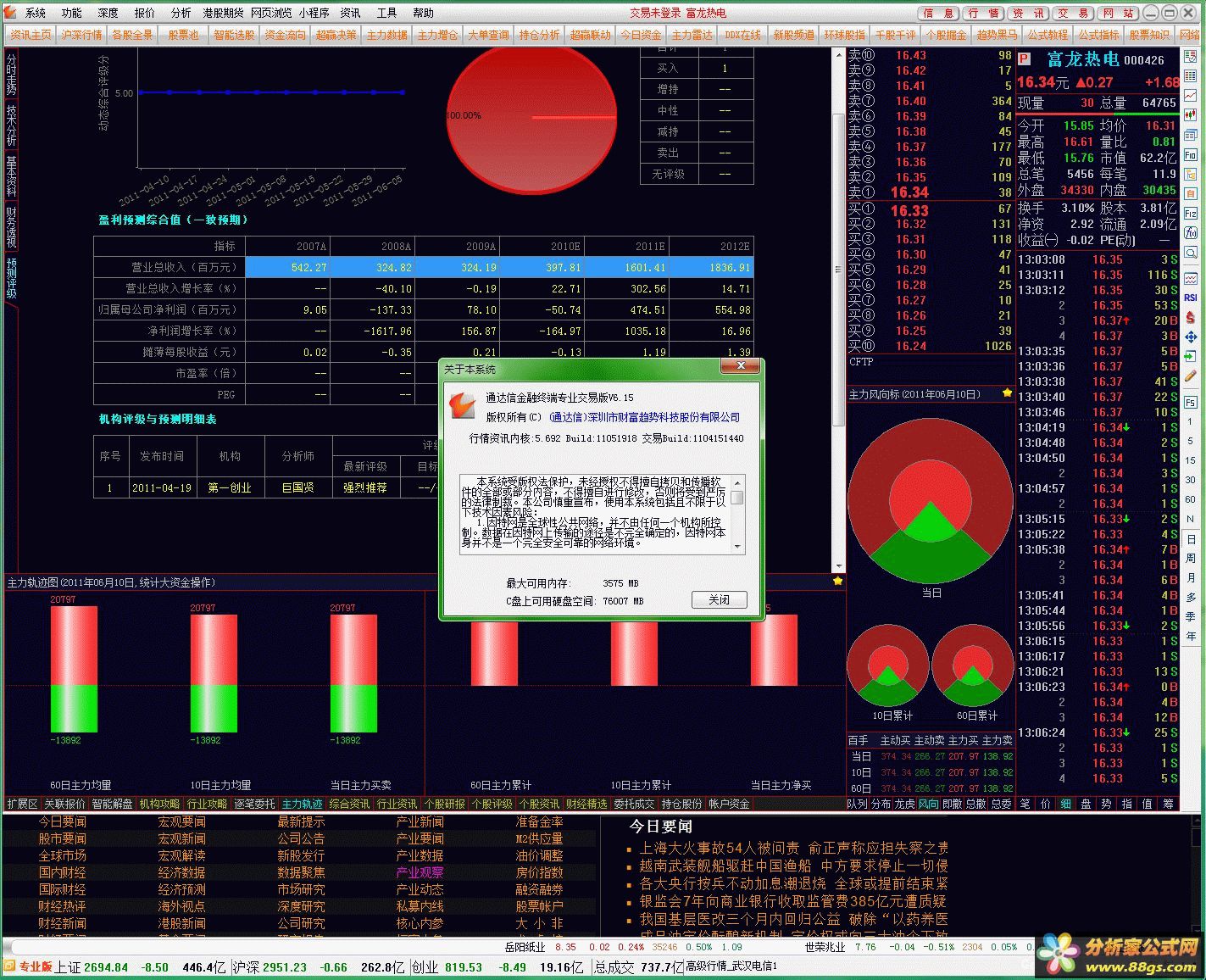The width and height of the screenshot is (1206, 980).
Task: Open the multi-window layout icon
Action: pyautogui.click(x=1191, y=136)
